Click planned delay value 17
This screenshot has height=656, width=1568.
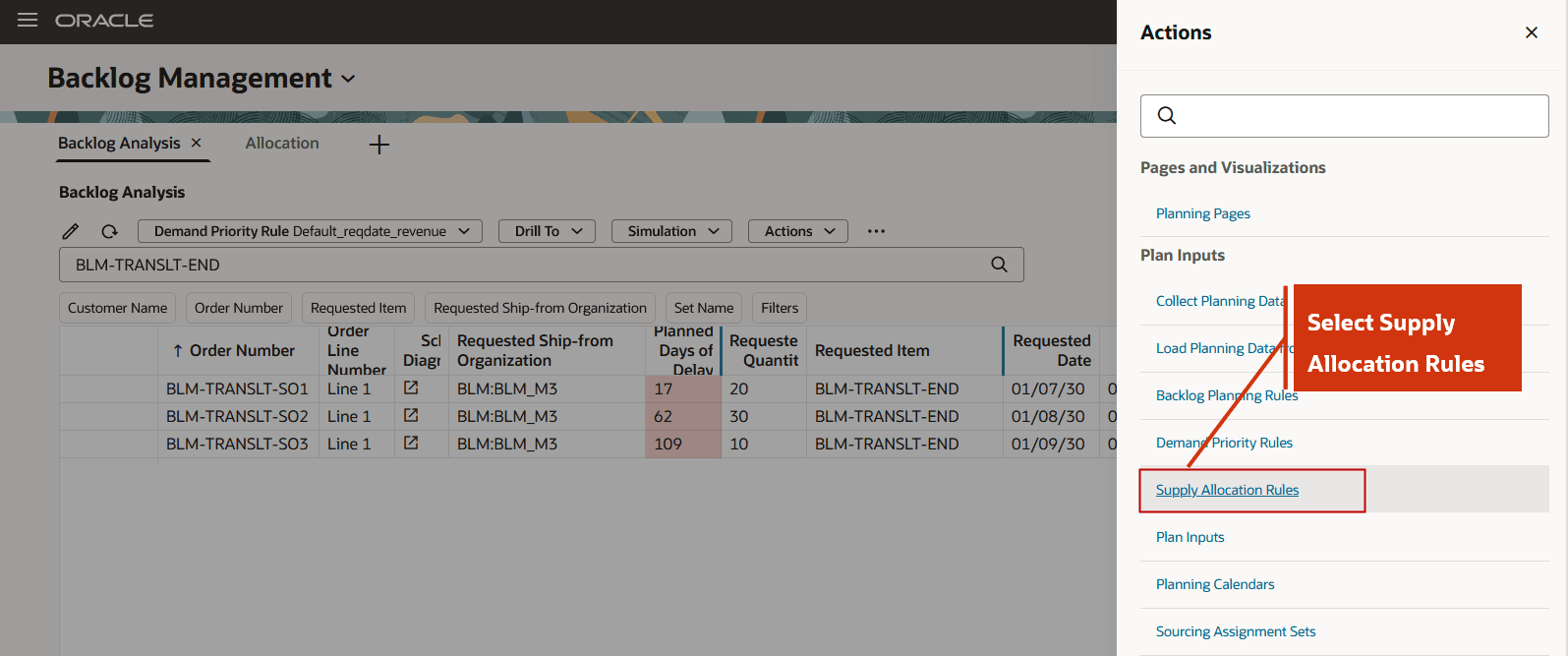pyautogui.click(x=683, y=388)
